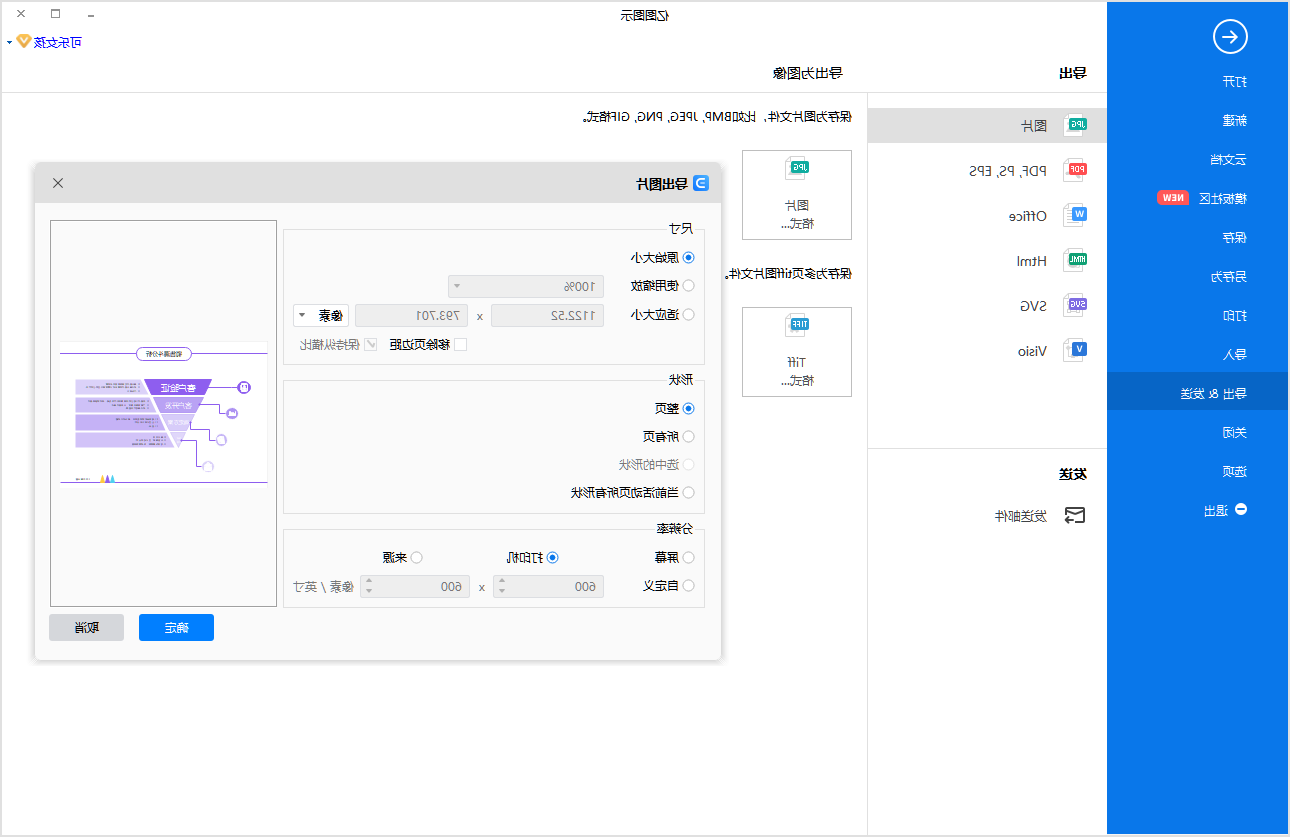Select the 图片 export category row
Screen dimensions: 1290x837
coord(987,125)
